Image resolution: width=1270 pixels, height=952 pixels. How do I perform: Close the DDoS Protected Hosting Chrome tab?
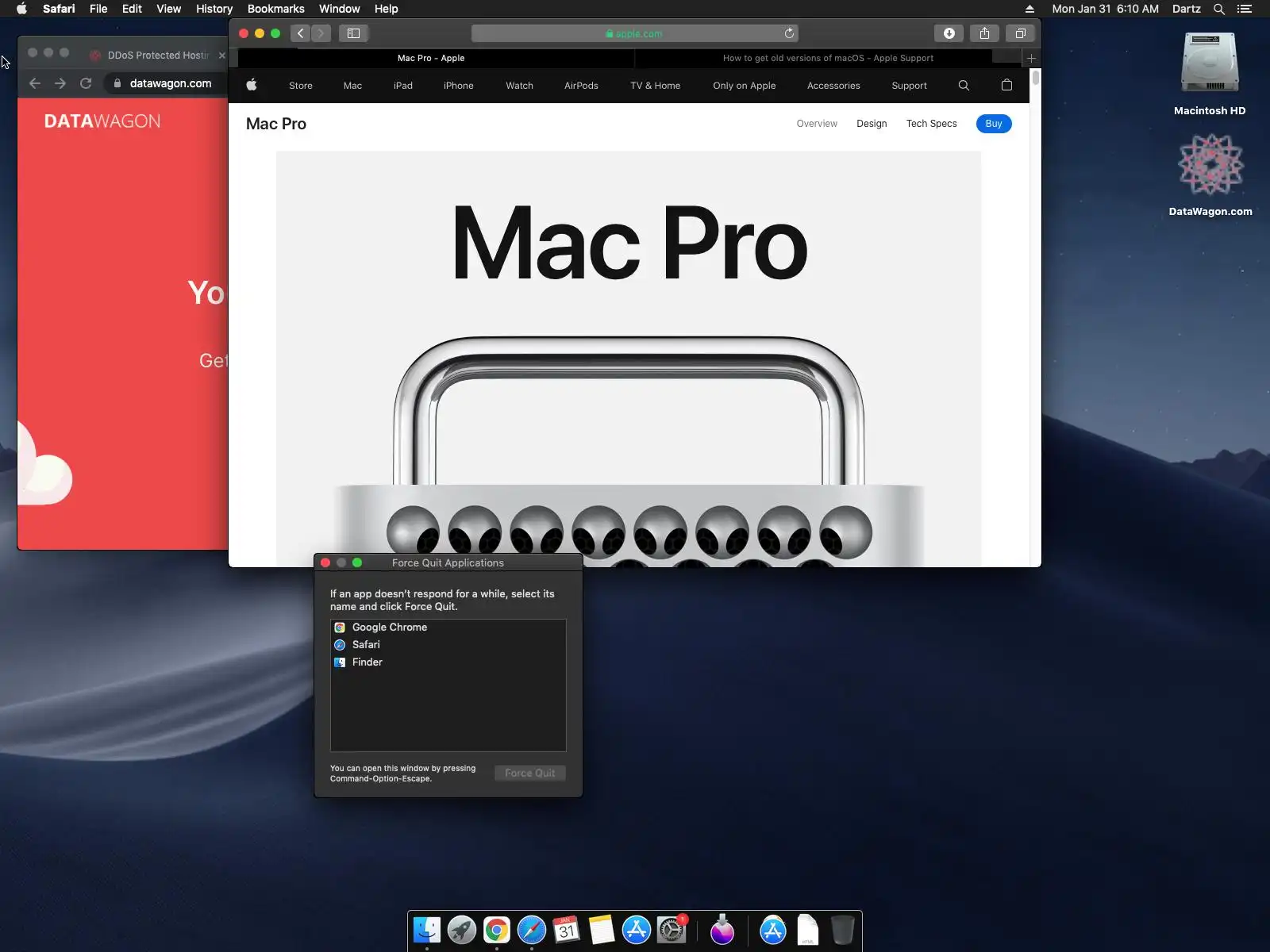(221, 56)
